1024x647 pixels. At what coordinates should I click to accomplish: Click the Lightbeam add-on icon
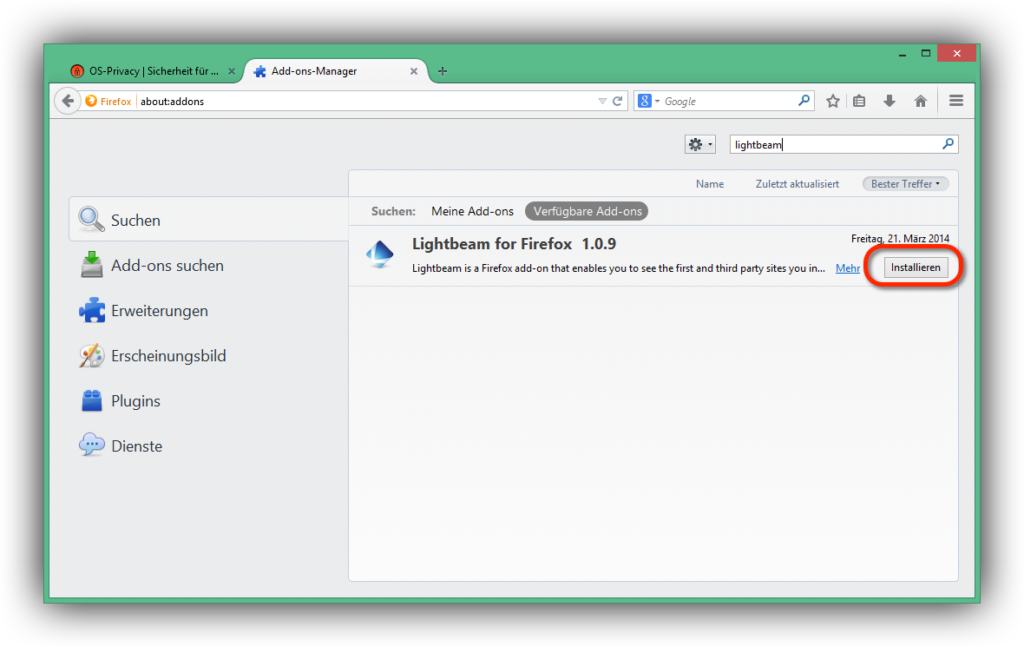tap(379, 254)
